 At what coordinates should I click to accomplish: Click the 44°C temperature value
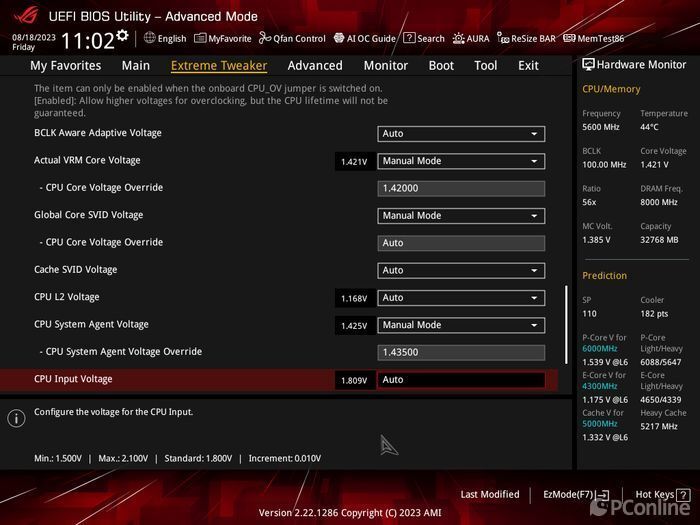pyautogui.click(x=649, y=127)
